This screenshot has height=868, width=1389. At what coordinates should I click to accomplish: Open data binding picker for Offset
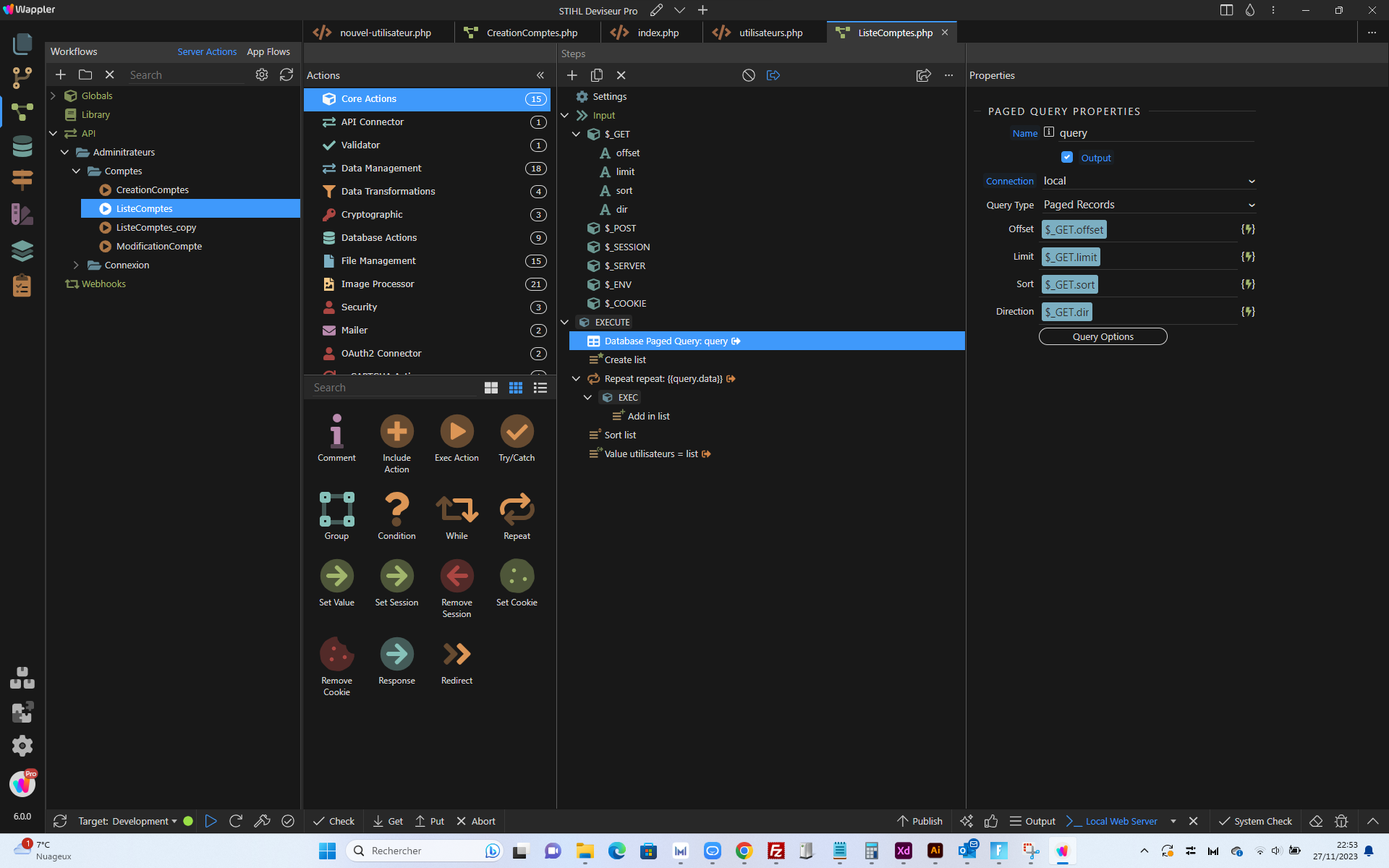pos(1248,229)
